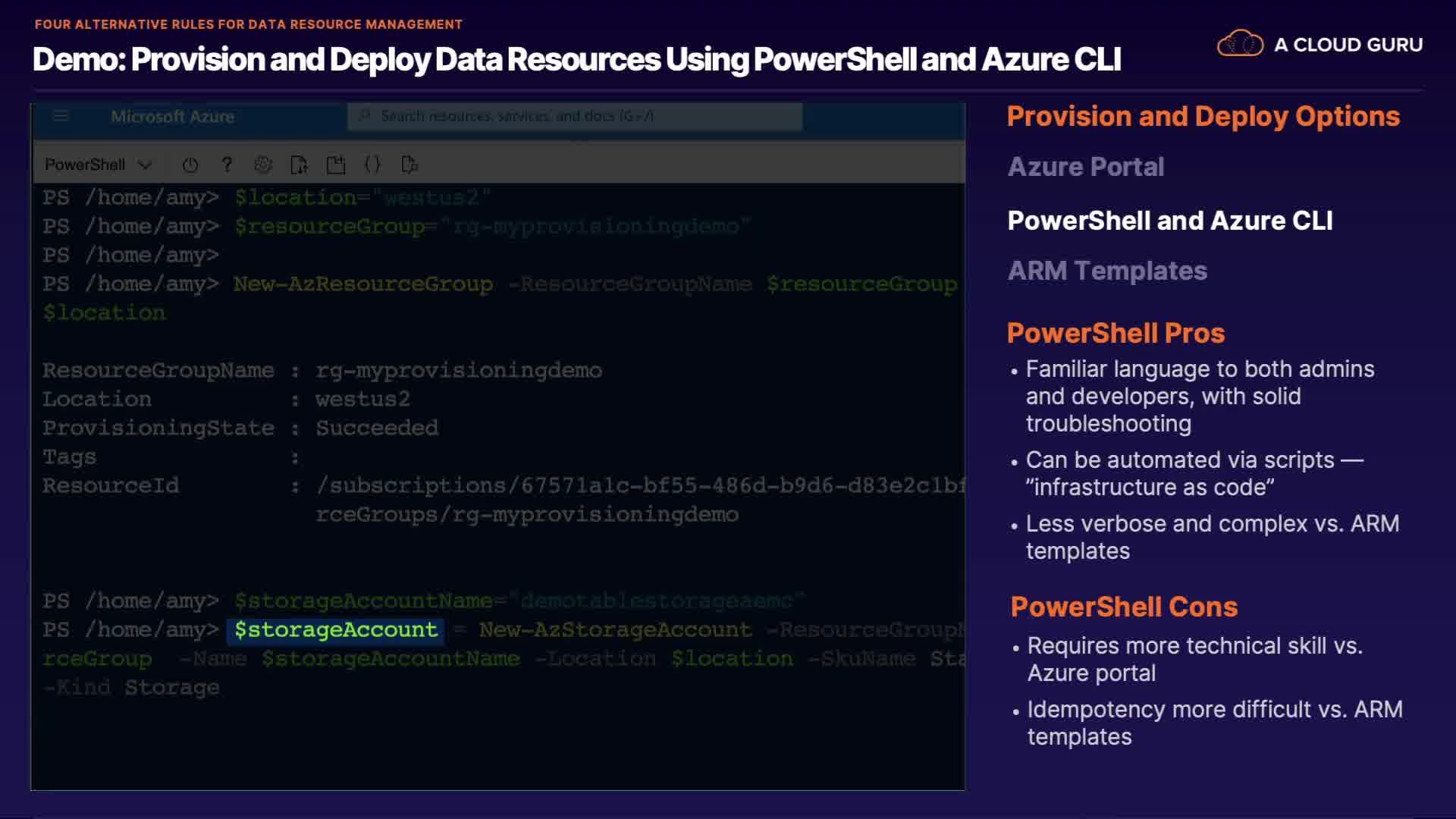Open Cloud Shell settings gear
Image resolution: width=1456 pixels, height=819 pixels.
pyautogui.click(x=263, y=165)
